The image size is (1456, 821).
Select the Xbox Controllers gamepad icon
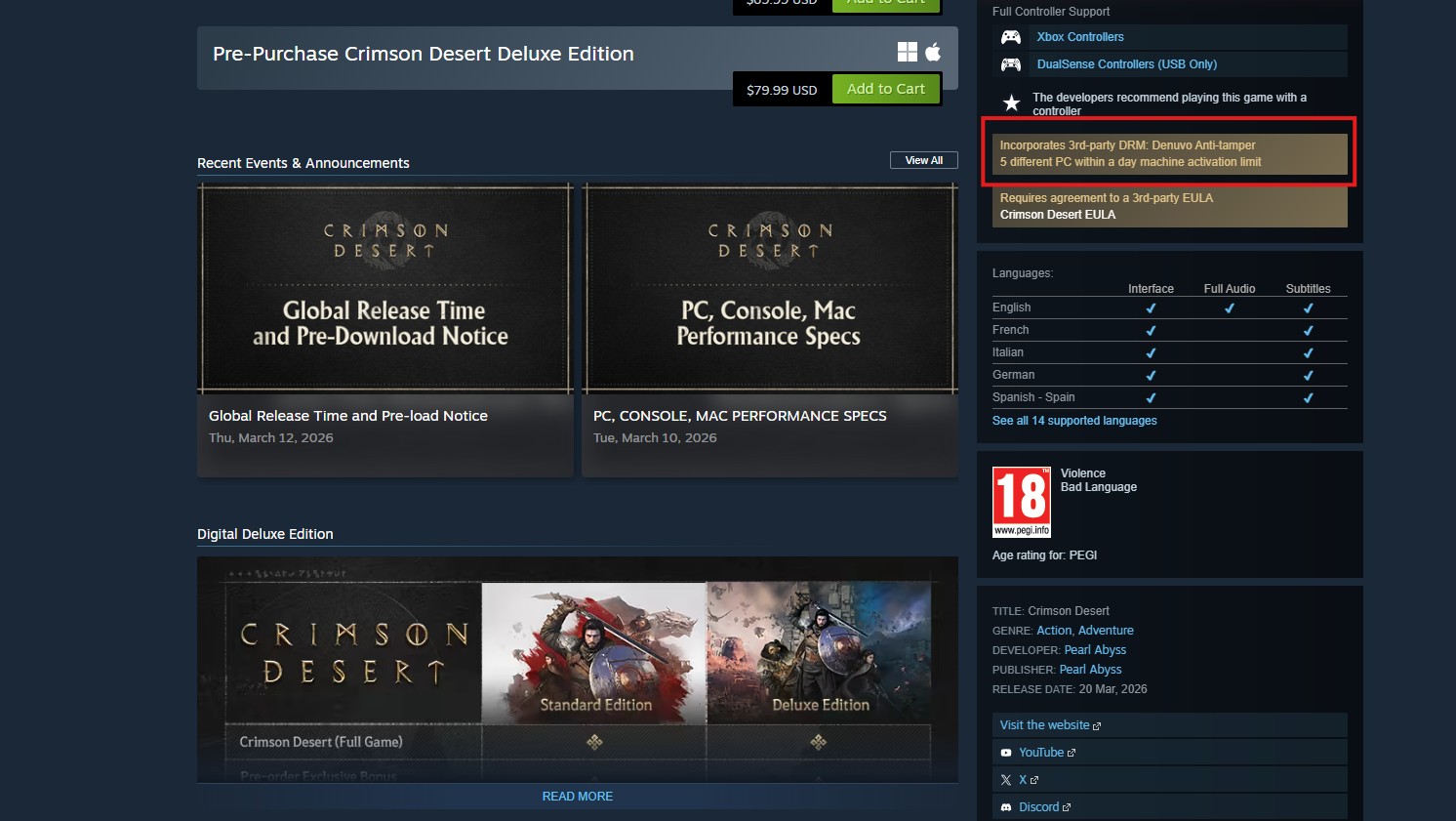(x=1010, y=37)
